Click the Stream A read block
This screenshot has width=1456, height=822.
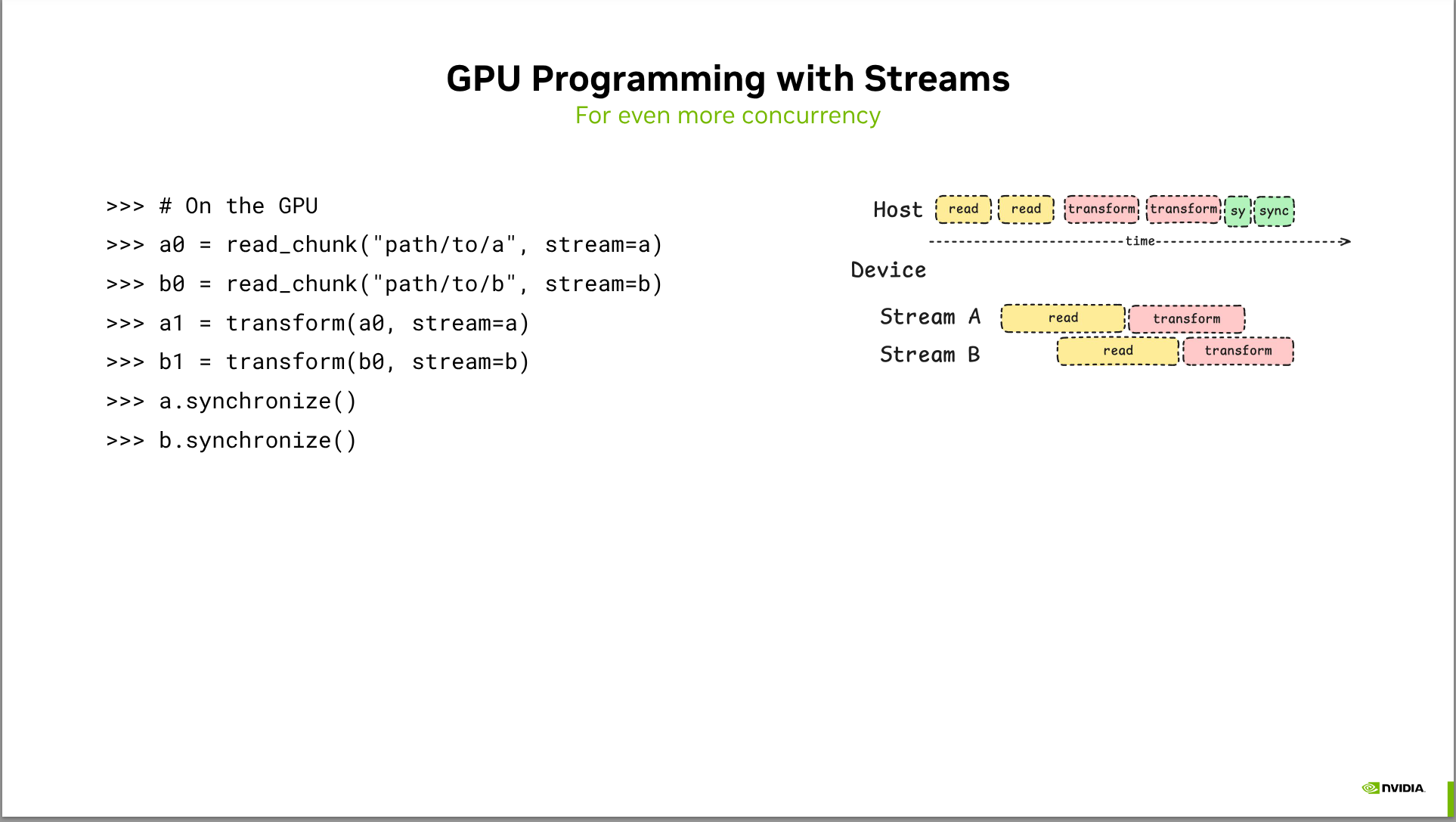coord(1063,318)
